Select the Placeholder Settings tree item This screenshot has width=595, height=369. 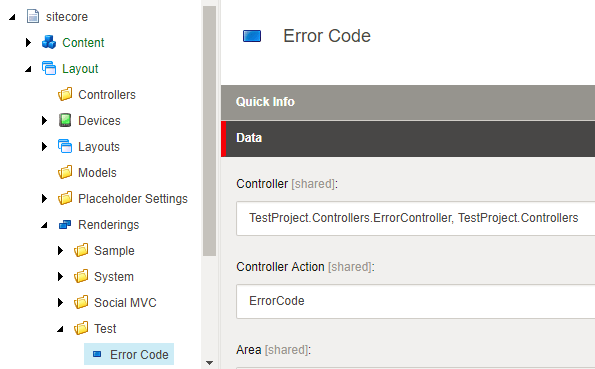133,199
